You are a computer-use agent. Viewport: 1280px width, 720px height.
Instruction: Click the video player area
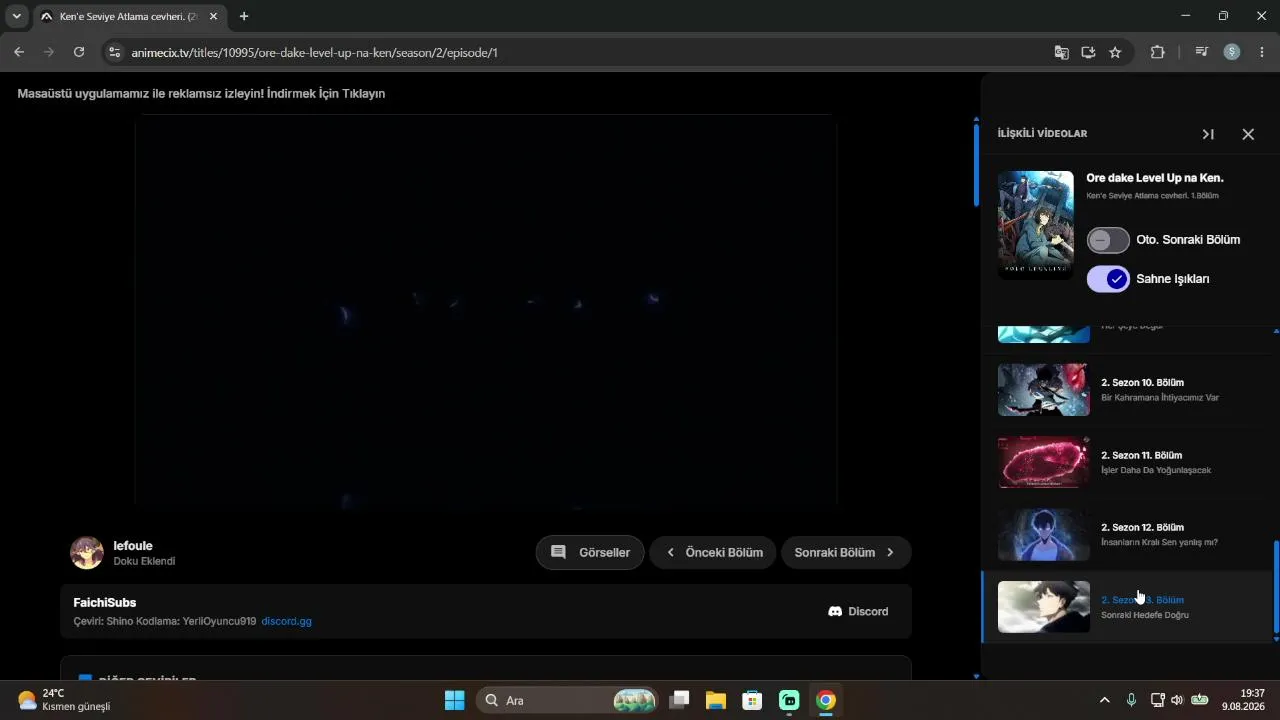click(x=486, y=313)
